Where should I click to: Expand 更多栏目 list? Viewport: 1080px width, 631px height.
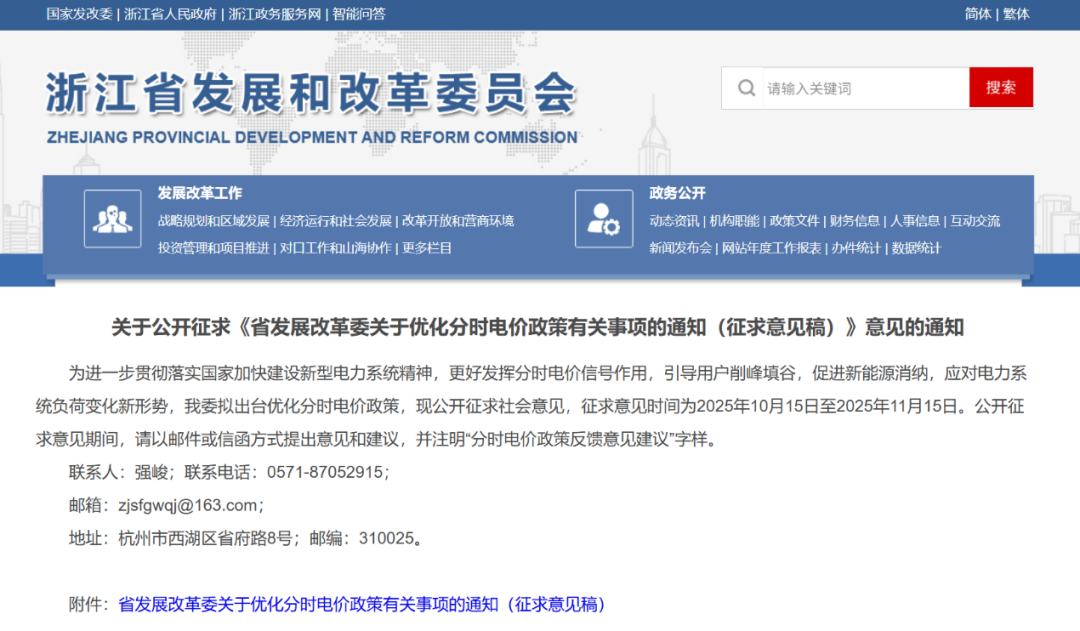(x=427, y=248)
